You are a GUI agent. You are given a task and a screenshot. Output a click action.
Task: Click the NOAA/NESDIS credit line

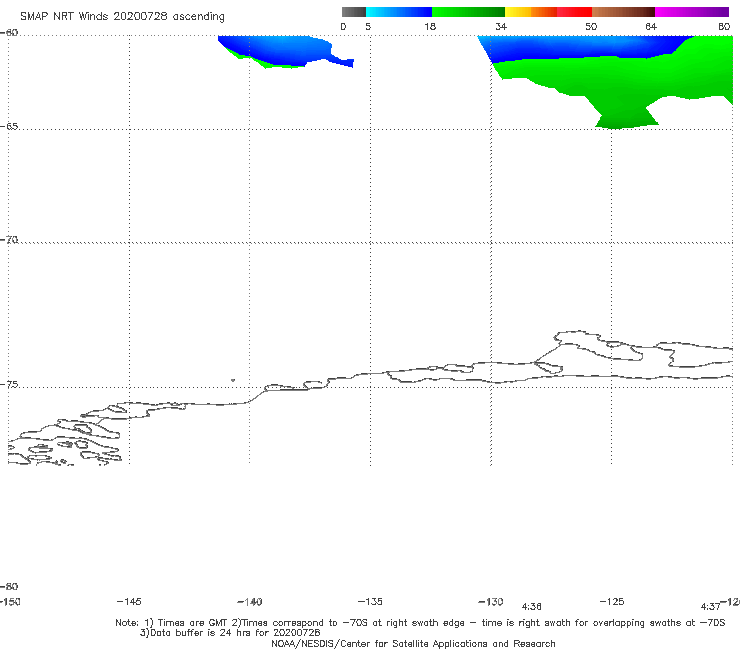[413, 643]
